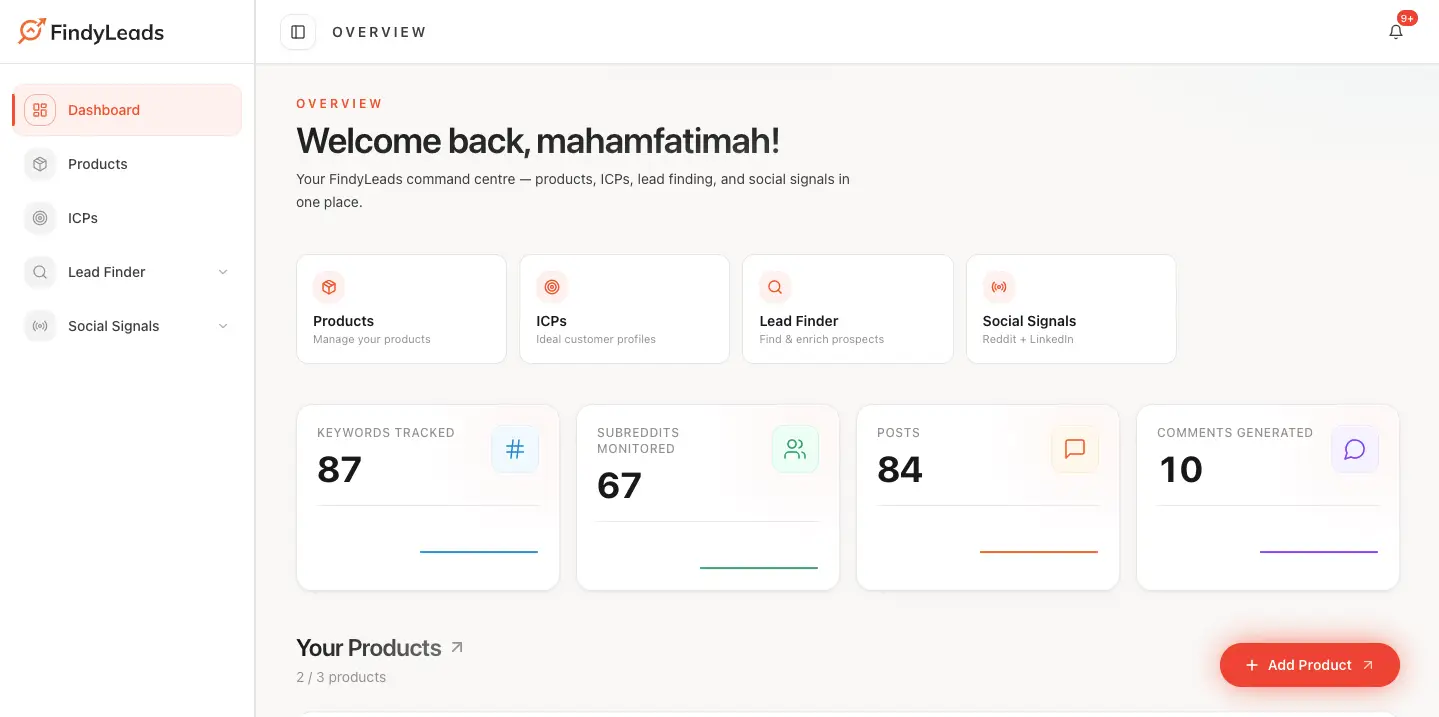Click the "Welcome back, mahamfatimah!" heading

[538, 141]
